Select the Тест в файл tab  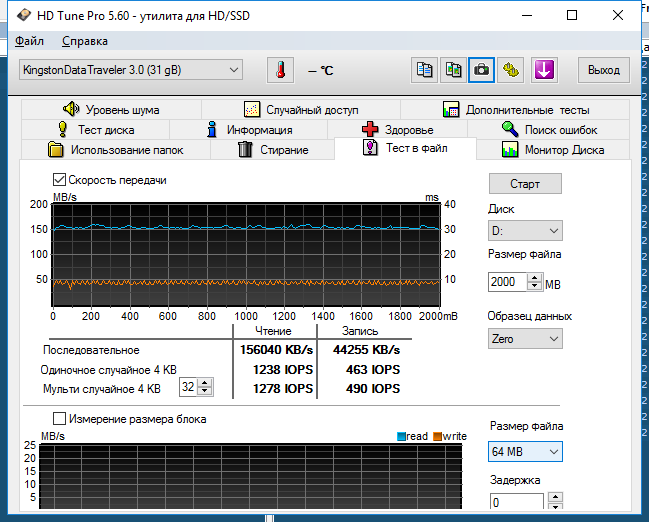click(405, 148)
